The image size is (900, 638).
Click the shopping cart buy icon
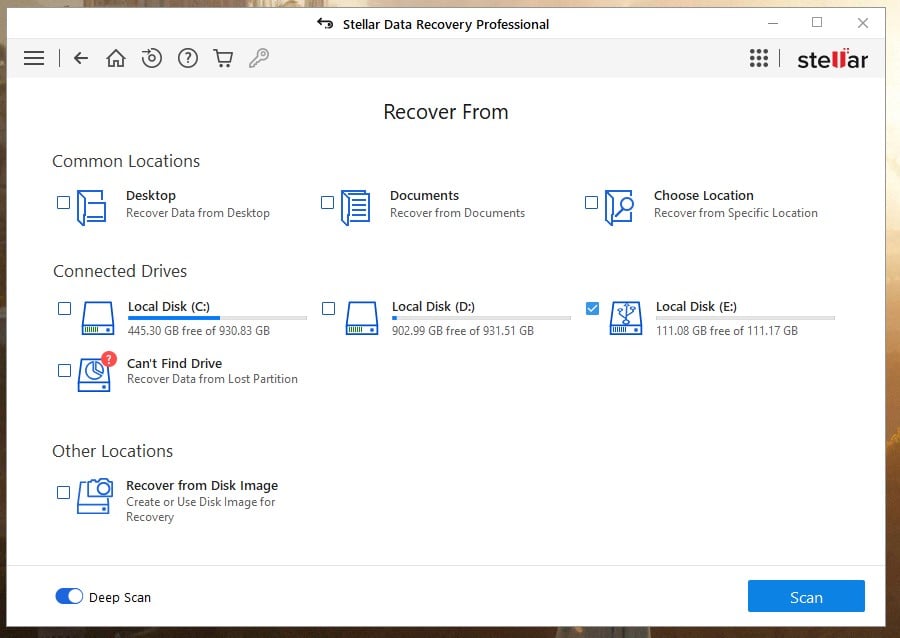coord(223,58)
